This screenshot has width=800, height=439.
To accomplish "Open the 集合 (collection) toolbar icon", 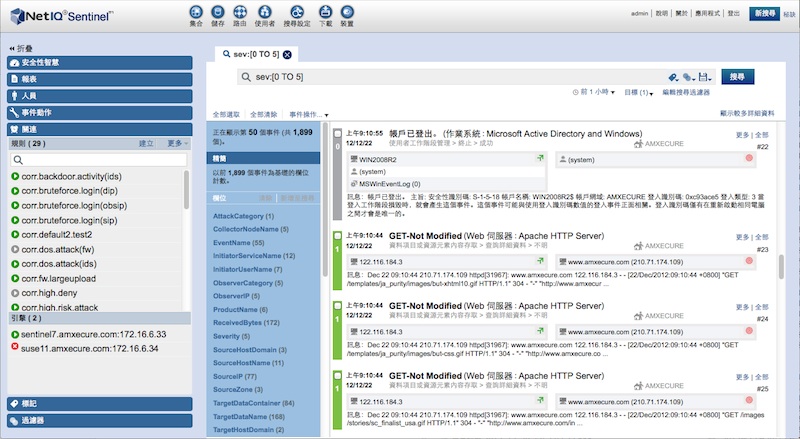I will (196, 12).
